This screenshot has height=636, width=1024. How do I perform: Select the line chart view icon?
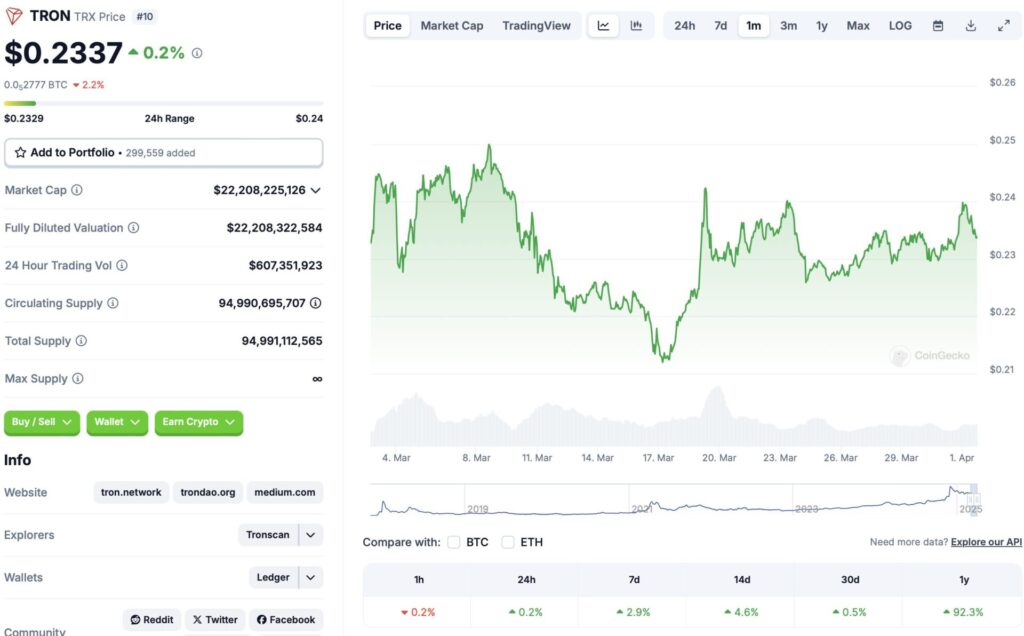click(x=603, y=25)
